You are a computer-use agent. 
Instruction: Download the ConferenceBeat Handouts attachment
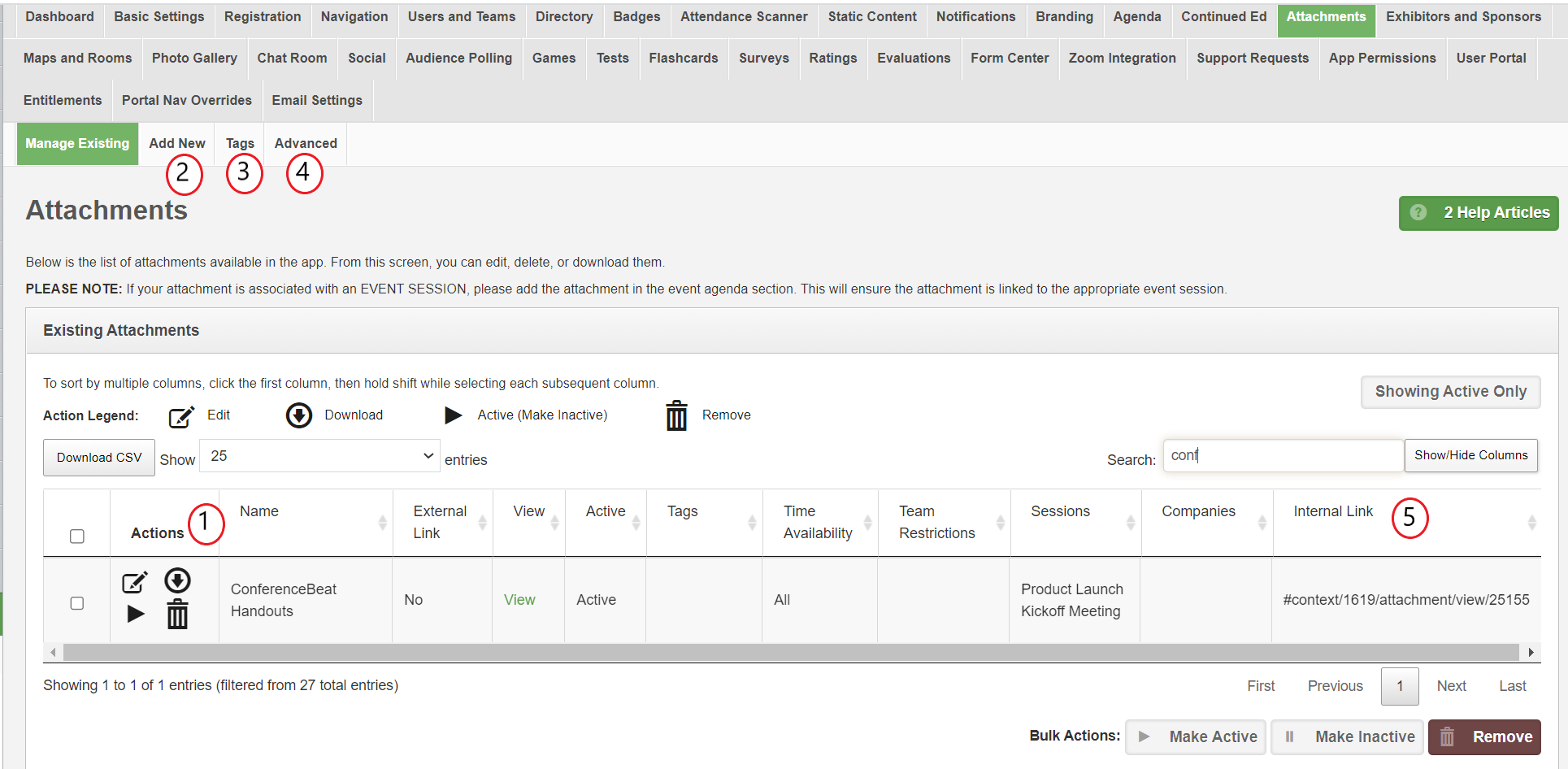tap(177, 580)
